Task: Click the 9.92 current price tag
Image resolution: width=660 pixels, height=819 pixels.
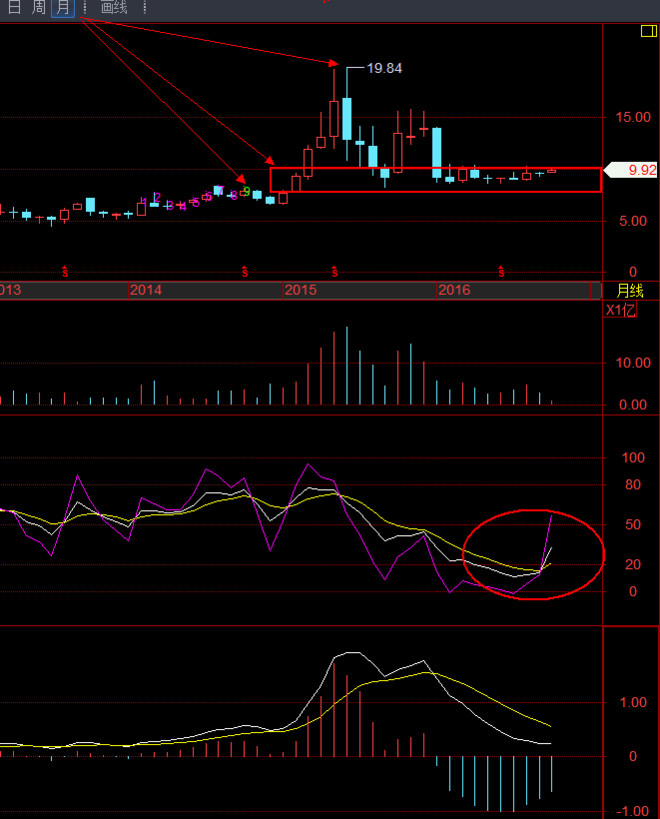Action: [x=631, y=170]
